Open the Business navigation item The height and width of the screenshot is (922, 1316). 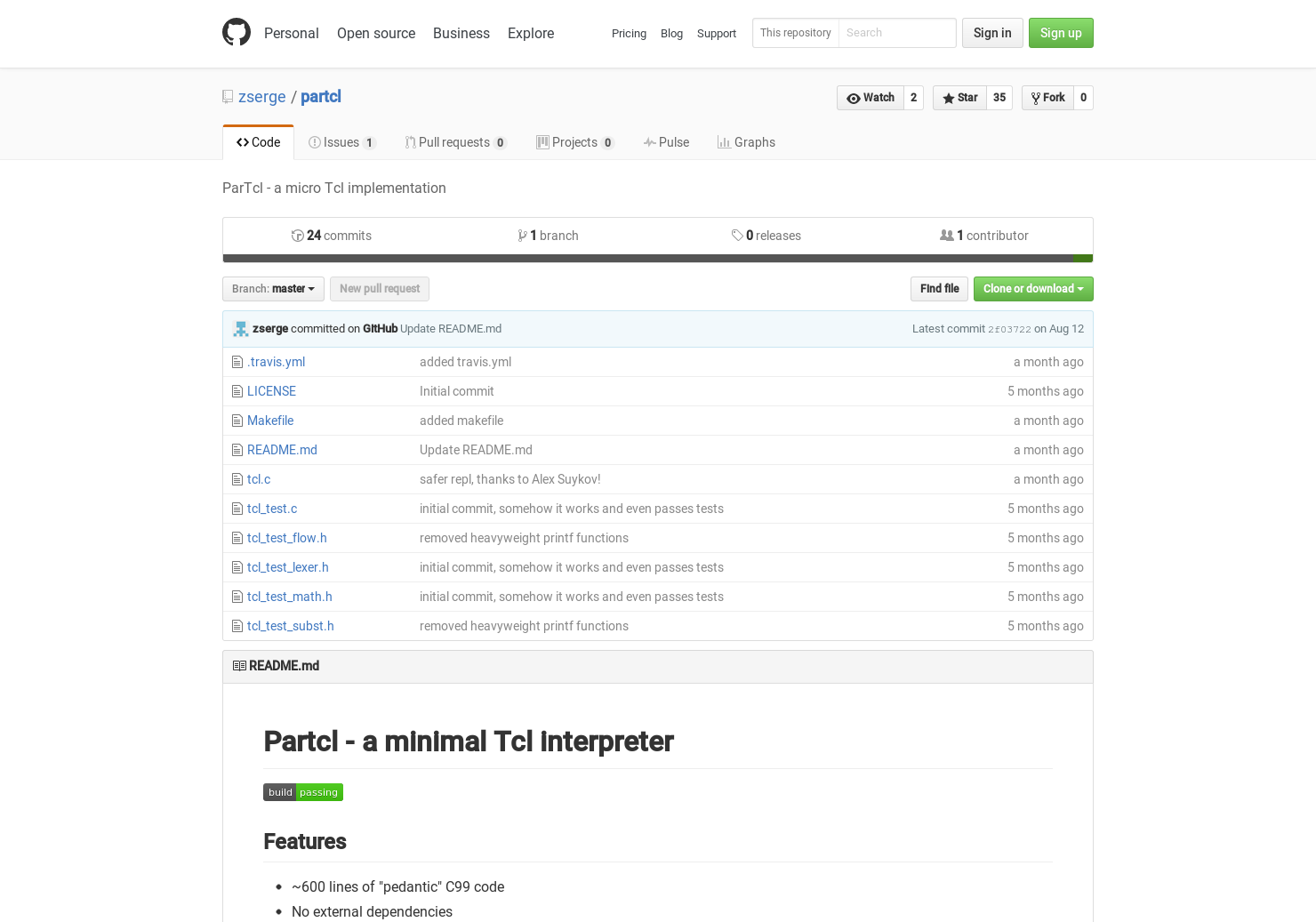coord(461,33)
